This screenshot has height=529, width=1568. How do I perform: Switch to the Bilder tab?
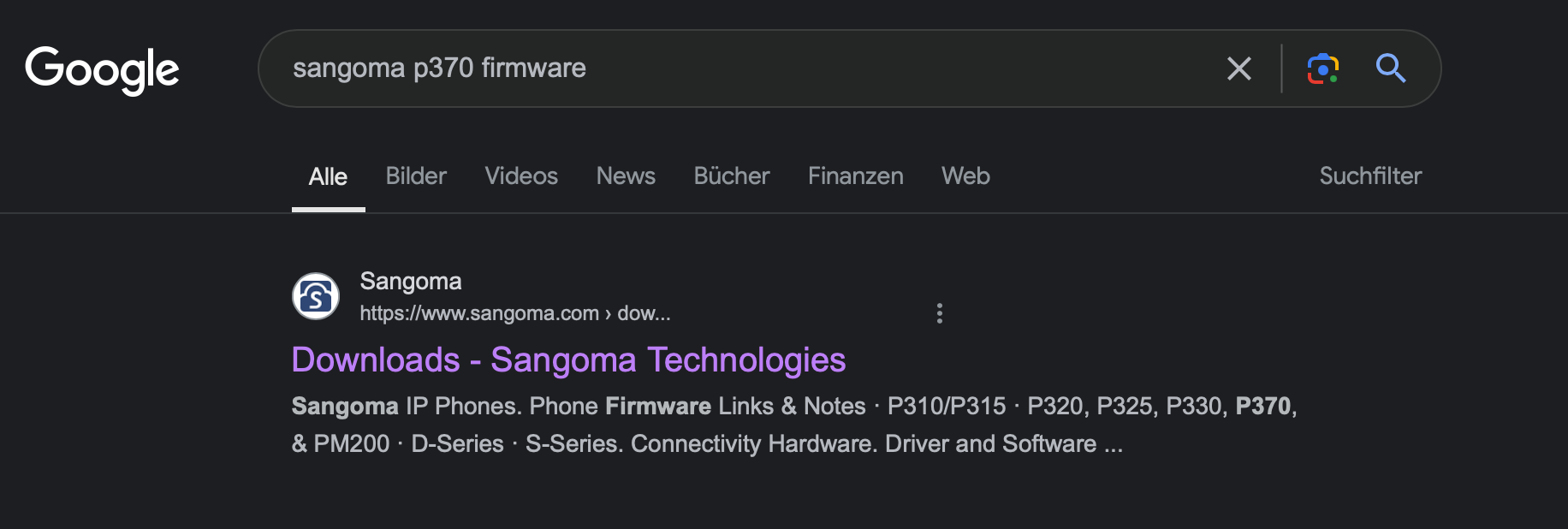point(416,176)
